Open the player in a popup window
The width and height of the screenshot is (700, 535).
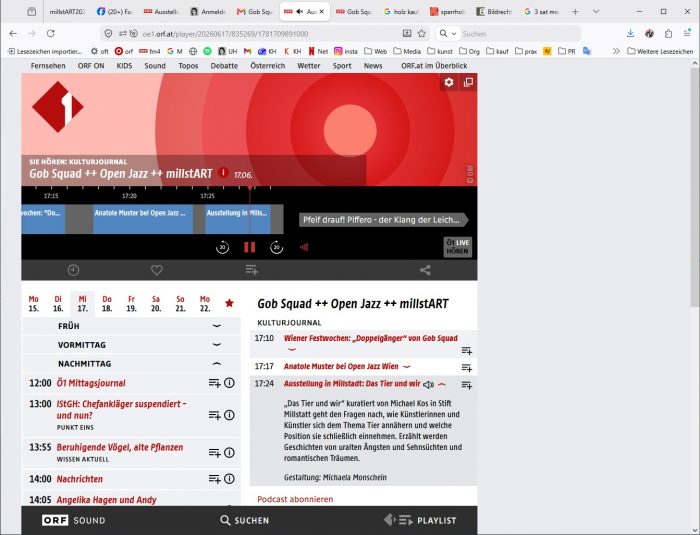coord(468,82)
